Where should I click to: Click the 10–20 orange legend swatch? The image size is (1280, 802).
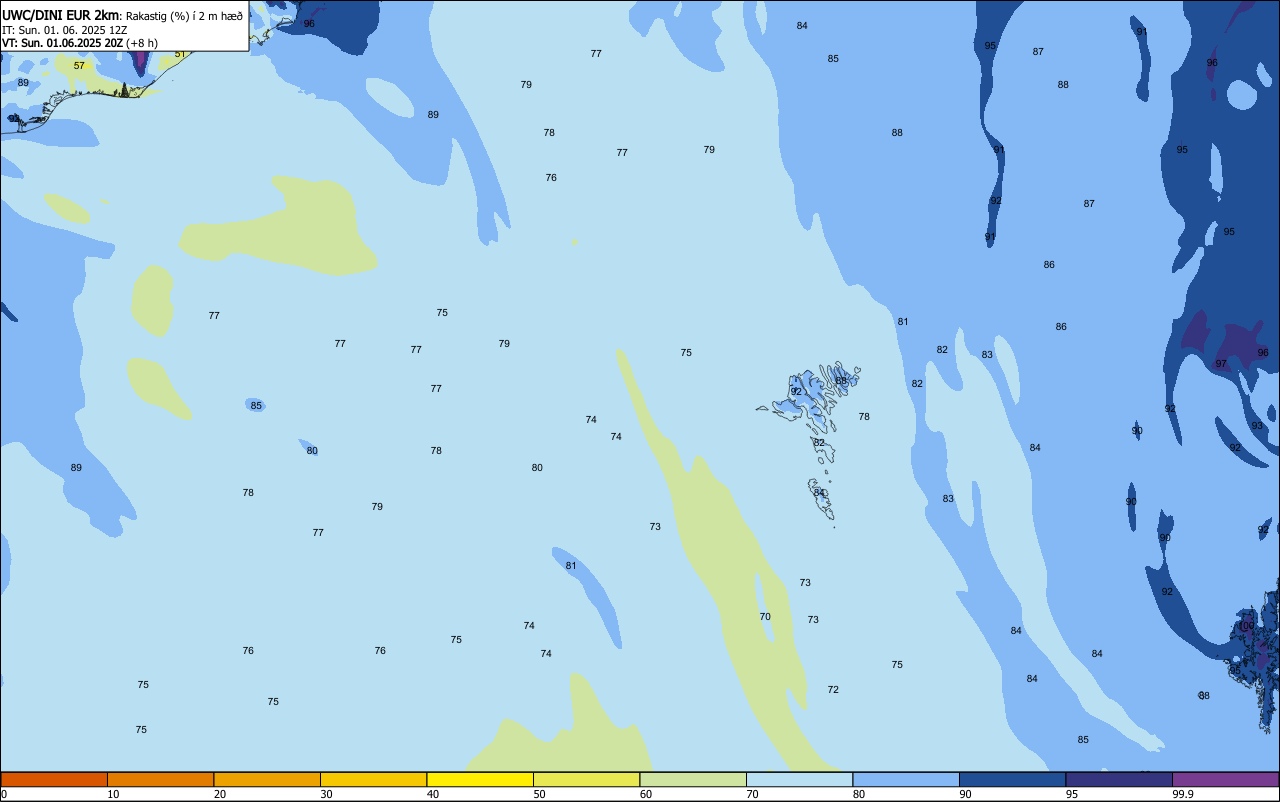pyautogui.click(x=160, y=779)
